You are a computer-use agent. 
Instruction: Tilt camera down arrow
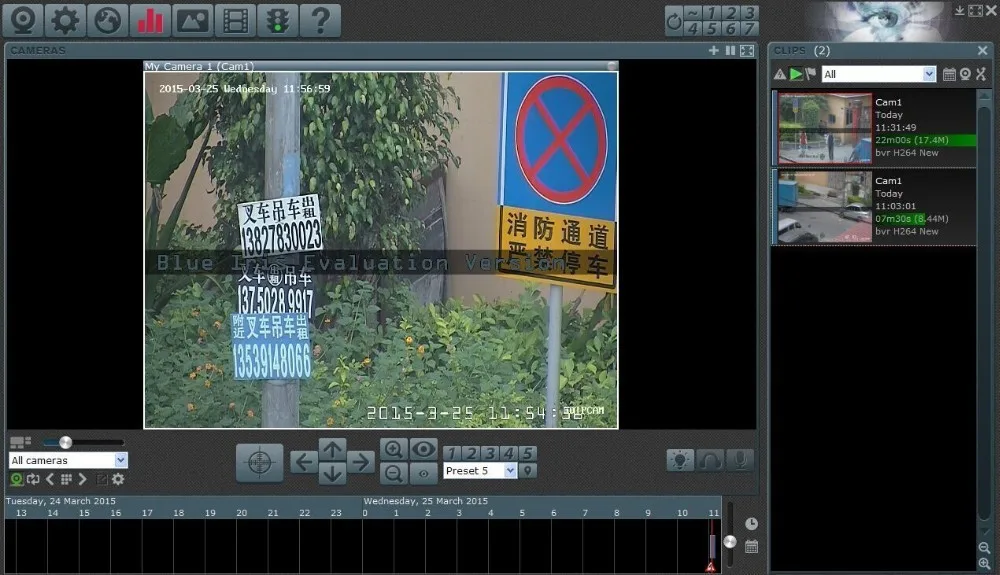coord(332,474)
